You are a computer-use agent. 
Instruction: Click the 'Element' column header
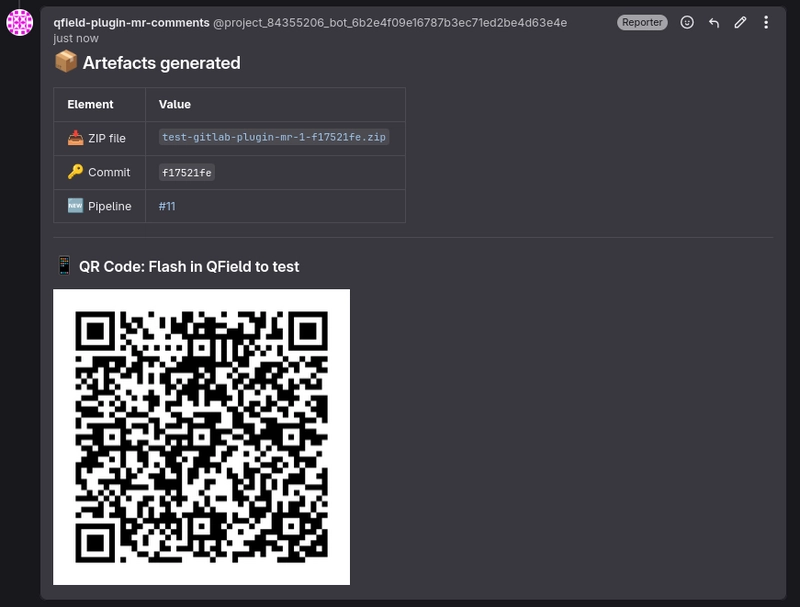pyautogui.click(x=99, y=104)
